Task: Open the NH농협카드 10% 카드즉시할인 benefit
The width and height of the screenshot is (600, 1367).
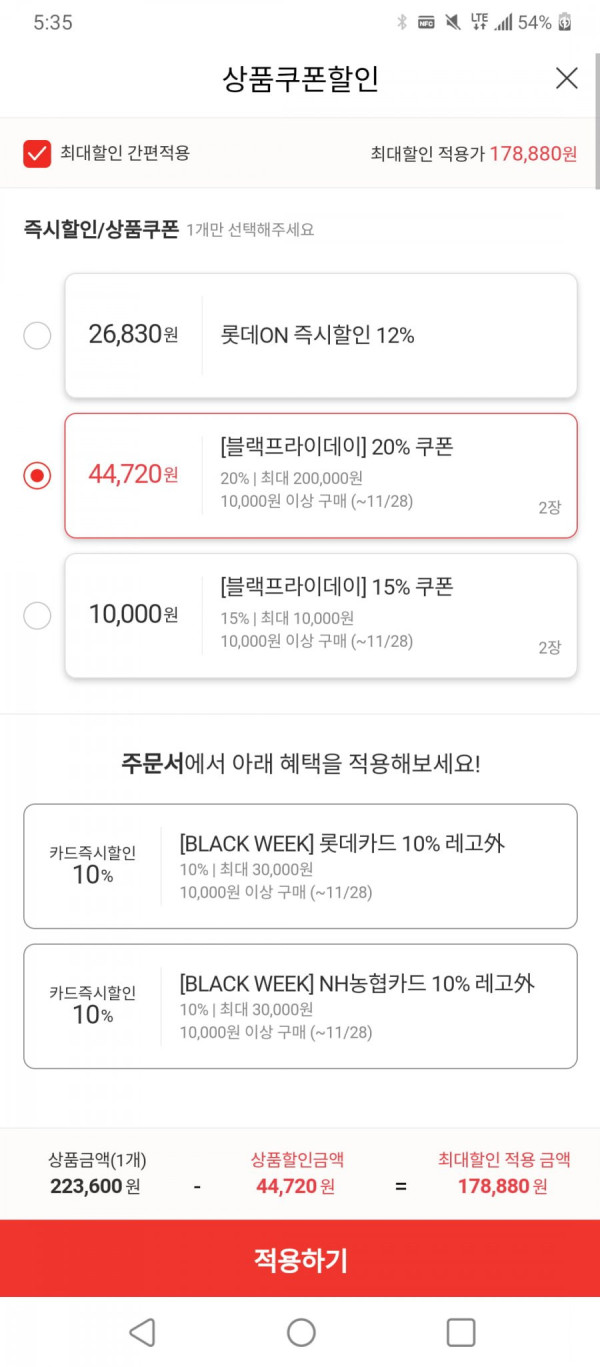Action: [300, 1006]
